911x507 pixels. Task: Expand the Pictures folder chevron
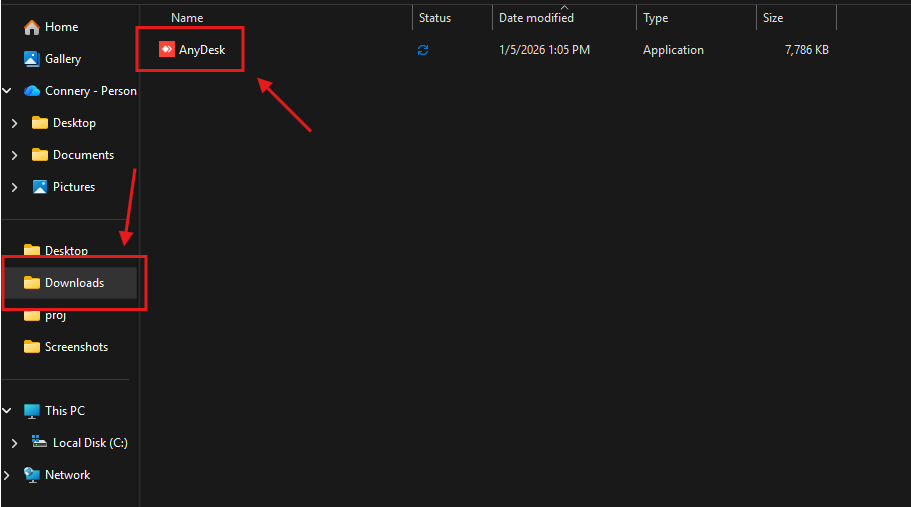(x=14, y=187)
